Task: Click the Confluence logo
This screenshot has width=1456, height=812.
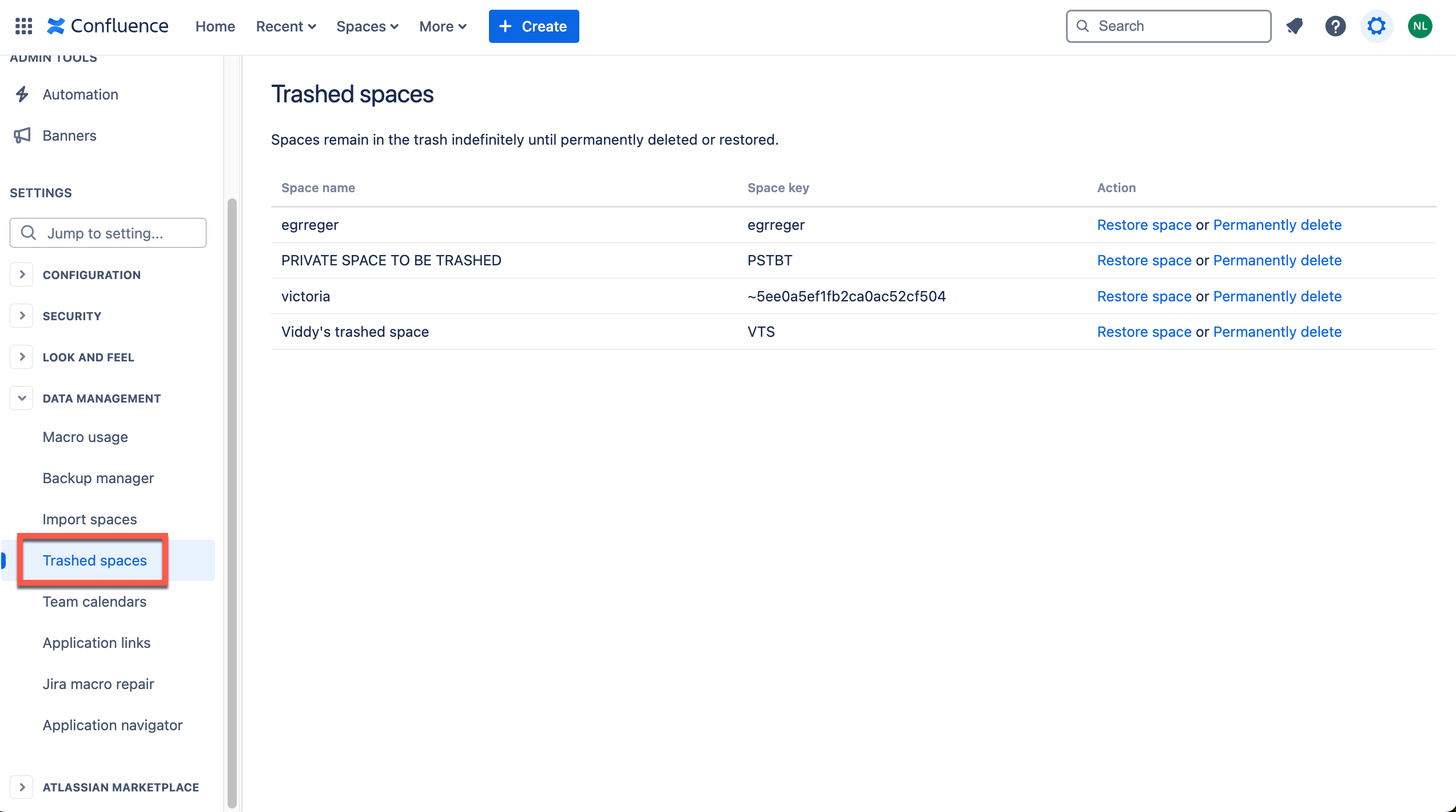Action: (108, 26)
